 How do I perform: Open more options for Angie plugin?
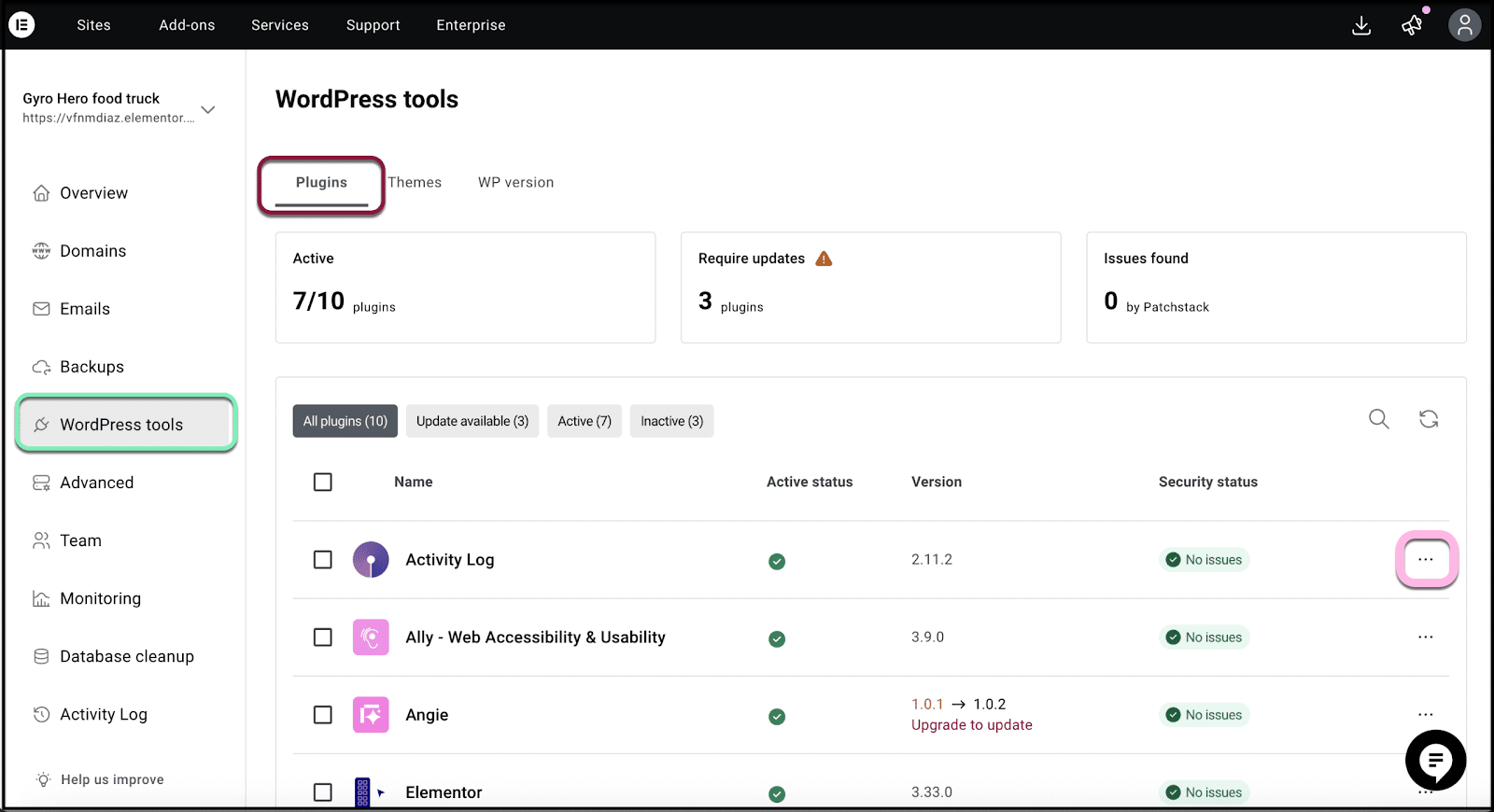pyautogui.click(x=1426, y=714)
